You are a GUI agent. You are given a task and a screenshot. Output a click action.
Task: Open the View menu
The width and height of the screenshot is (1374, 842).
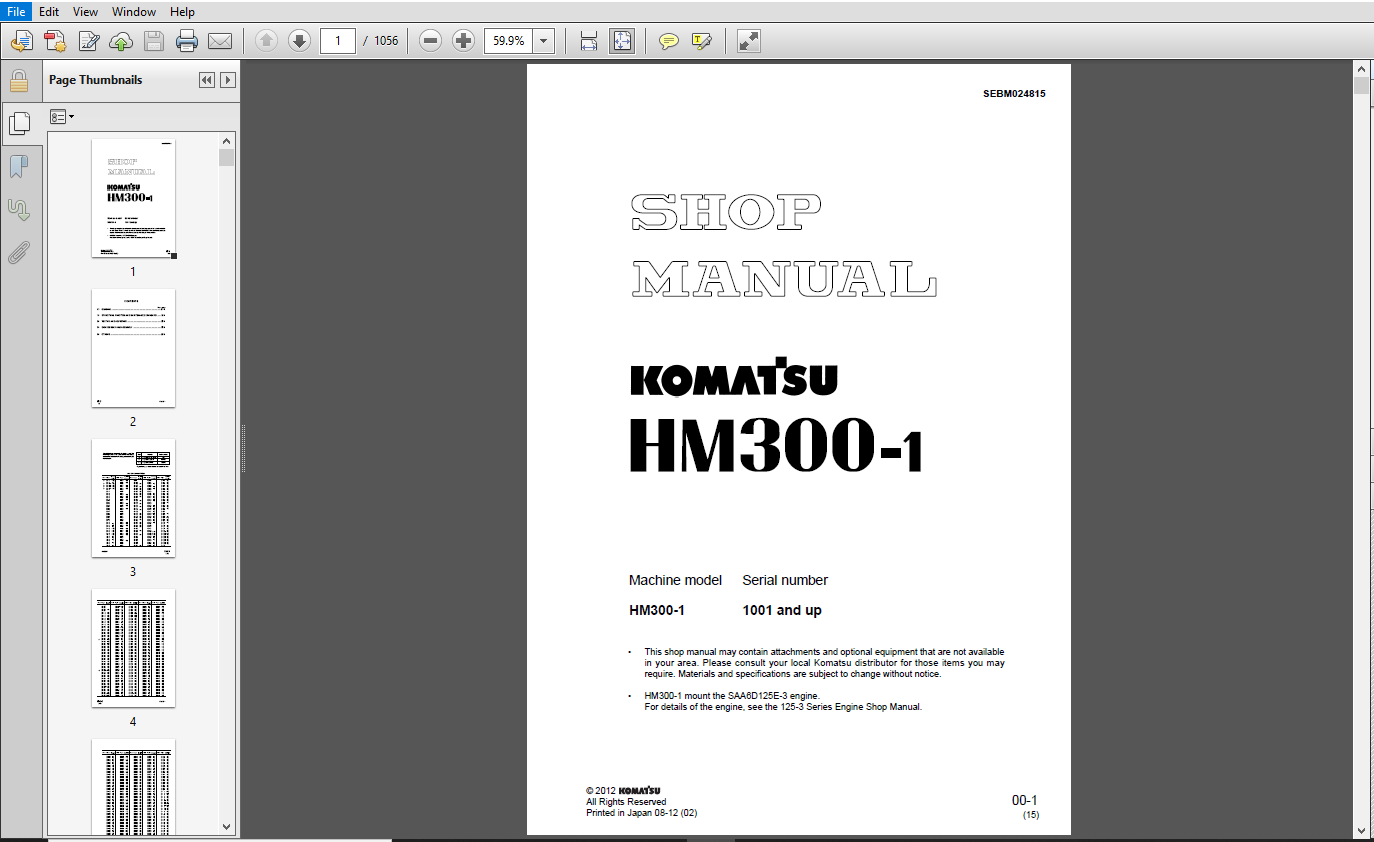coord(86,11)
